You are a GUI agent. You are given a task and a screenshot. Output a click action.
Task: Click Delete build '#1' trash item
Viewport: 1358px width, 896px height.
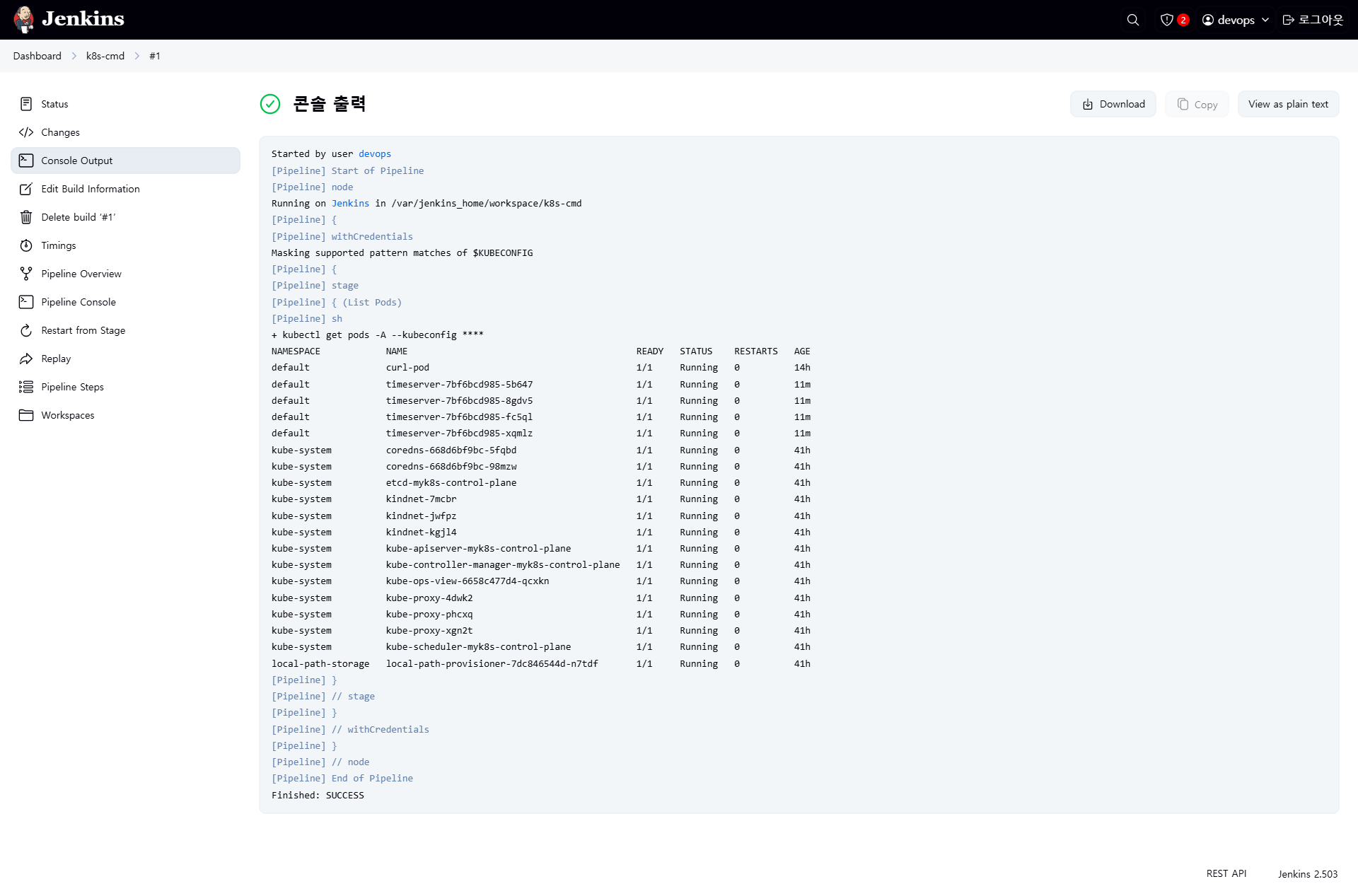[x=78, y=217]
